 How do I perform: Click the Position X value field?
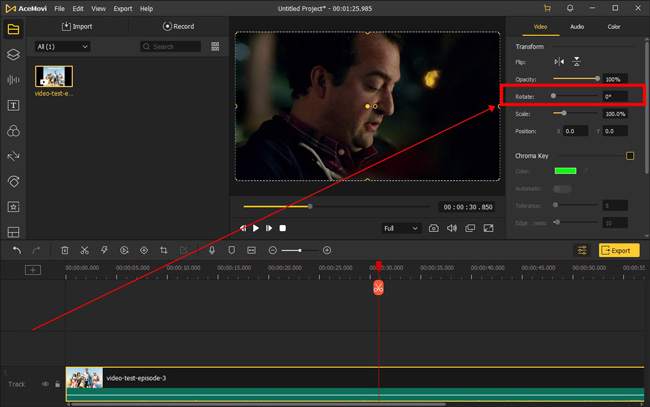[x=575, y=131]
